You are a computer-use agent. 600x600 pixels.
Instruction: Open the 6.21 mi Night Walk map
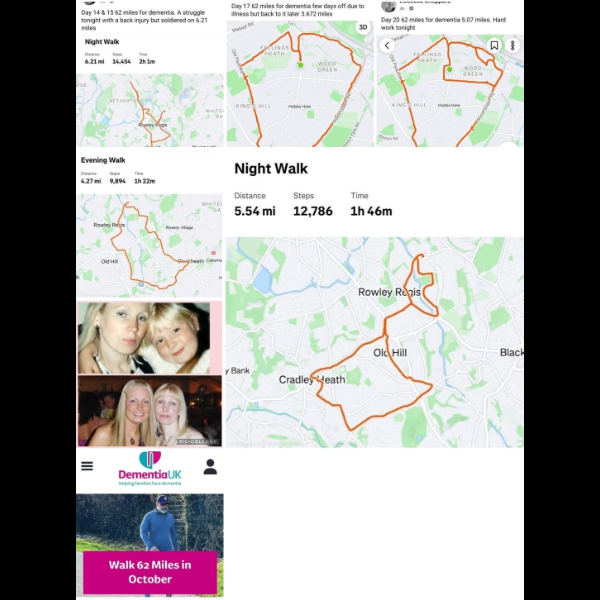click(x=150, y=110)
